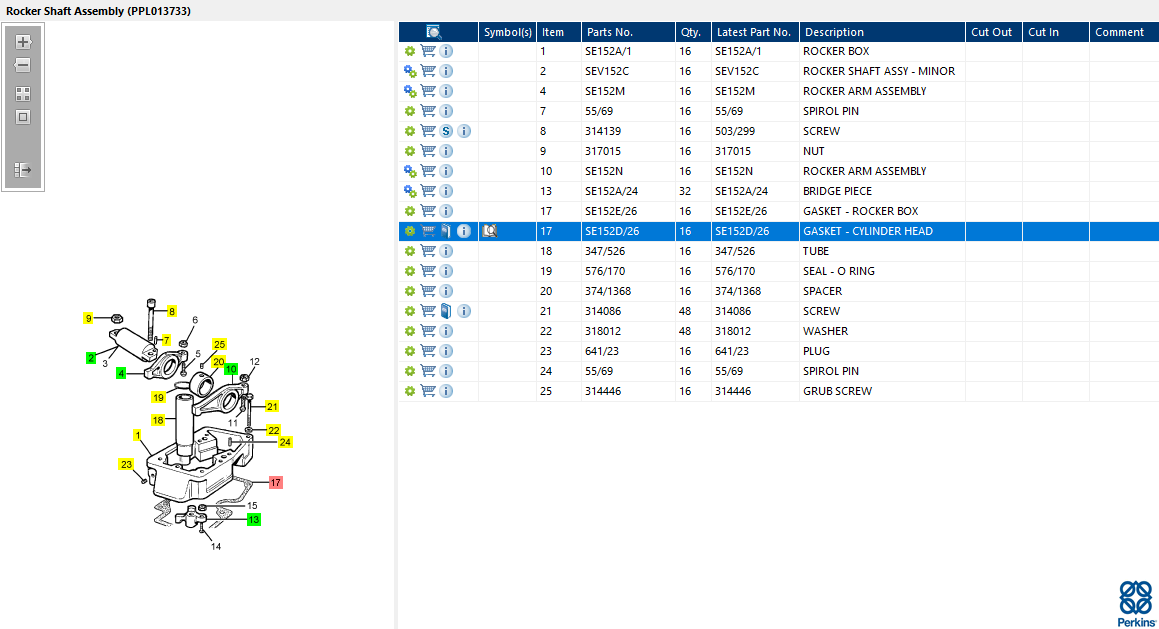Open info for SEAL - O RING
The image size is (1159, 629).
click(x=446, y=271)
